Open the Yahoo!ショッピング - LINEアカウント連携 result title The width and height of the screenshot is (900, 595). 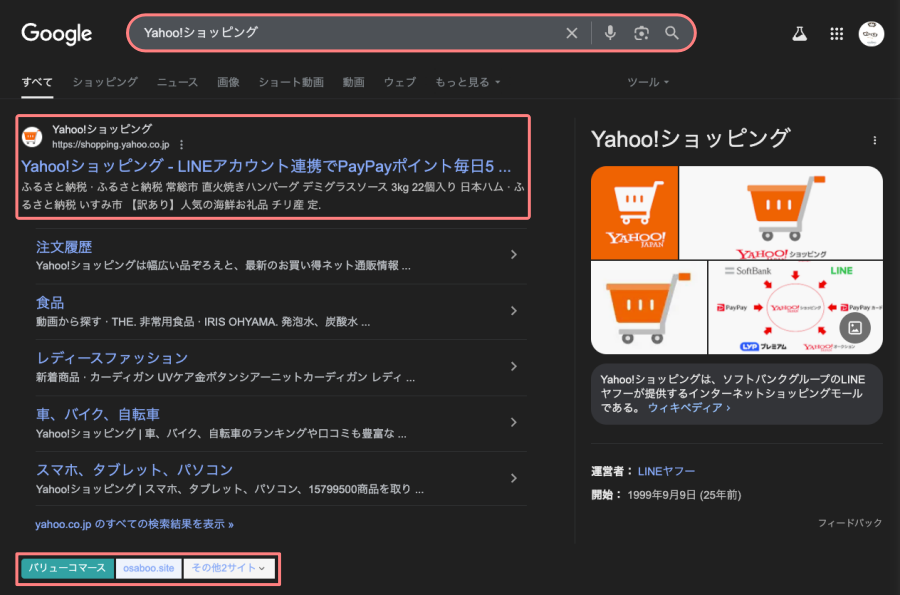click(266, 166)
